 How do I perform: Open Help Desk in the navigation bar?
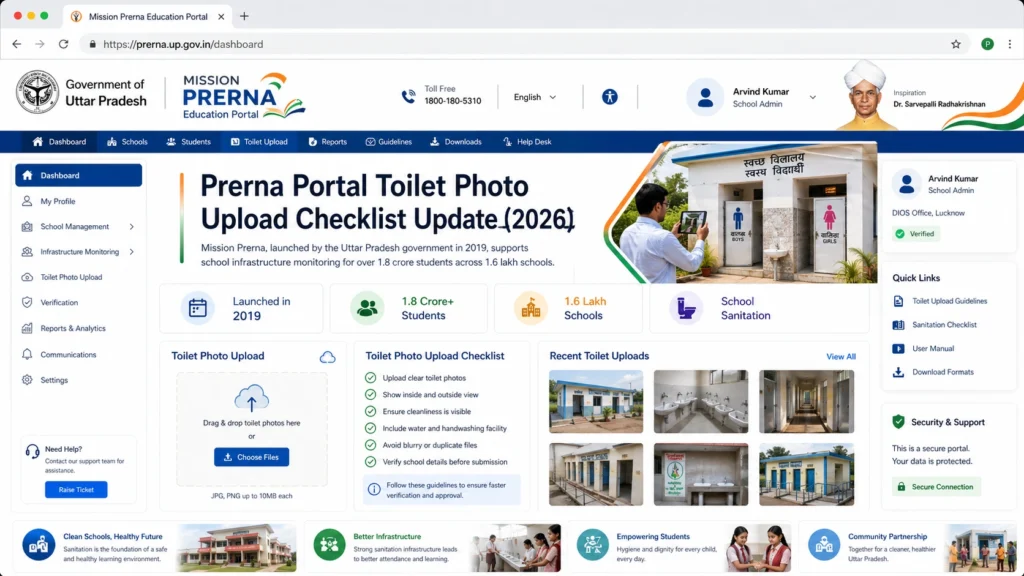click(x=527, y=142)
